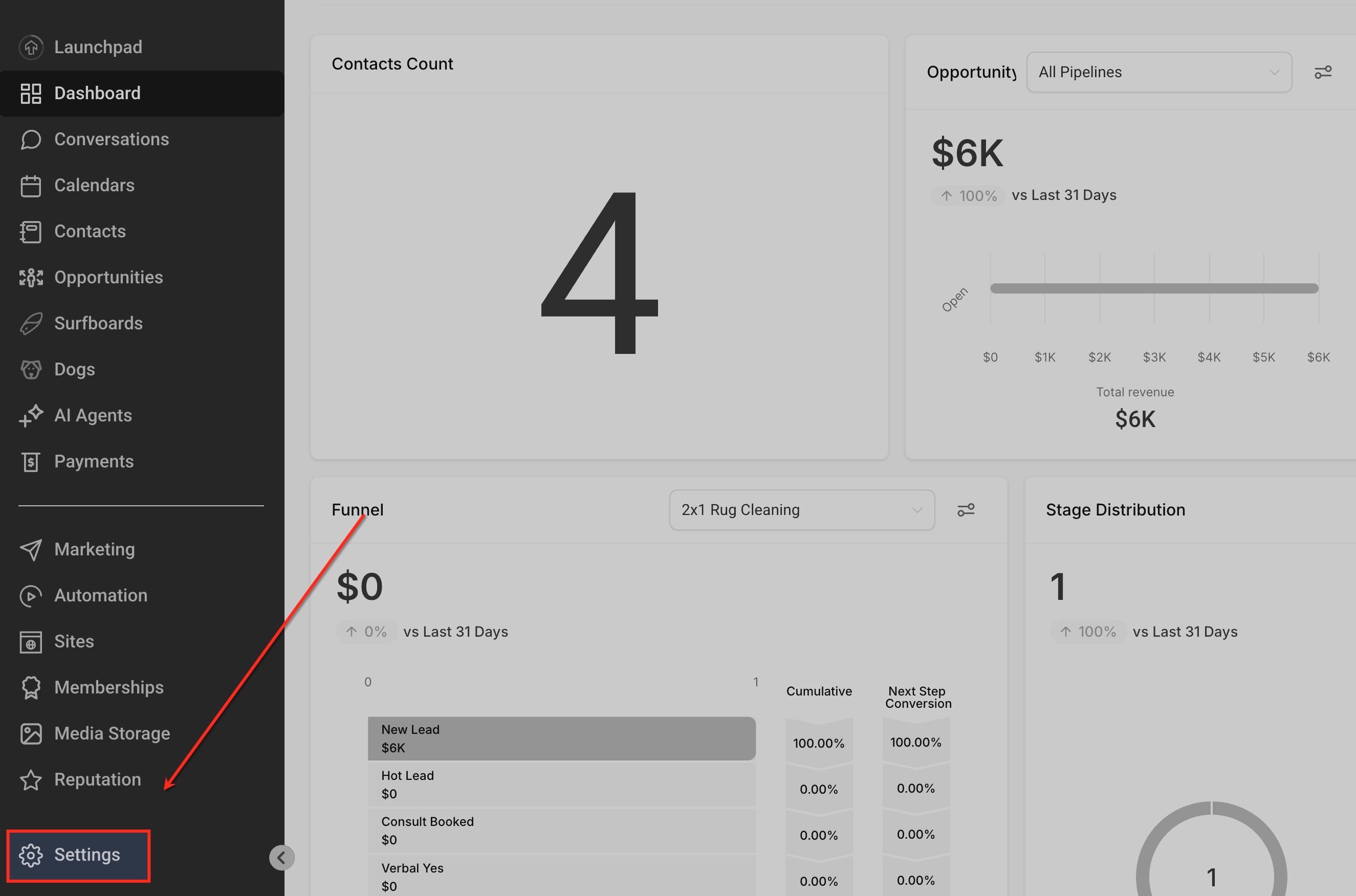Go to the Dashboard menu item
Image resolution: width=1356 pixels, height=896 pixels.
[x=97, y=93]
